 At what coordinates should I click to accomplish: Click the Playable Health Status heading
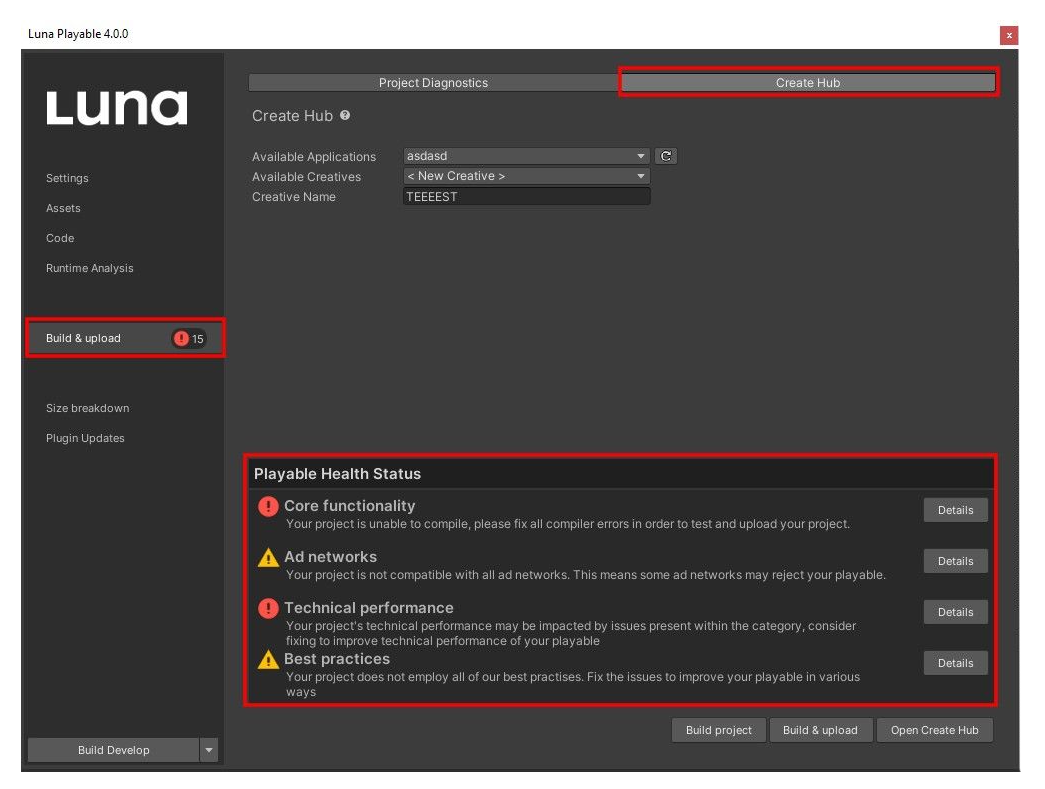pos(337,474)
